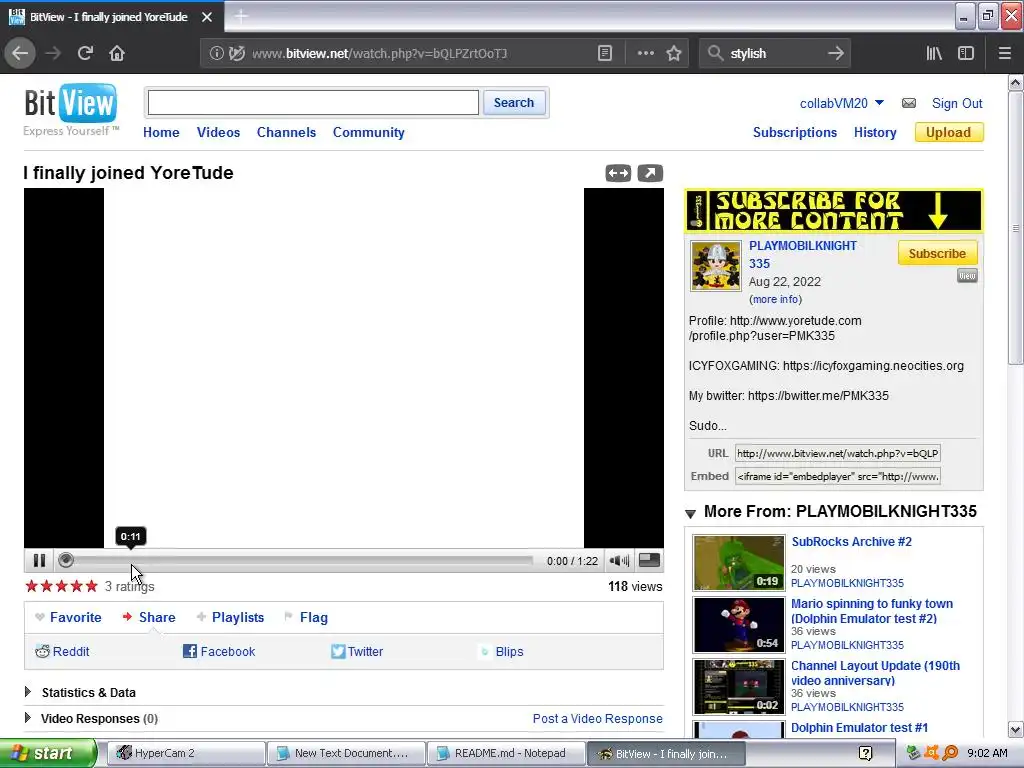Open browser library icon

coord(934,53)
